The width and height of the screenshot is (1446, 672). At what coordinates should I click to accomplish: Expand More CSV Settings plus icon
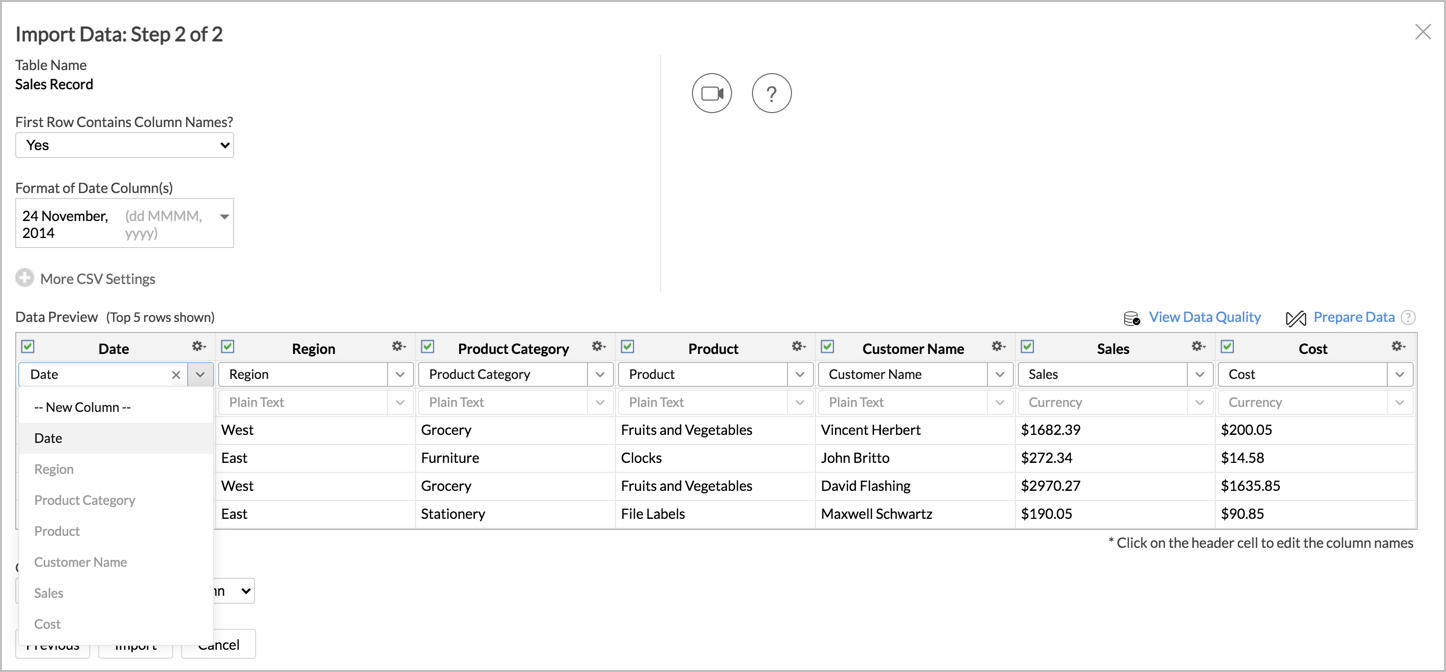[25, 278]
